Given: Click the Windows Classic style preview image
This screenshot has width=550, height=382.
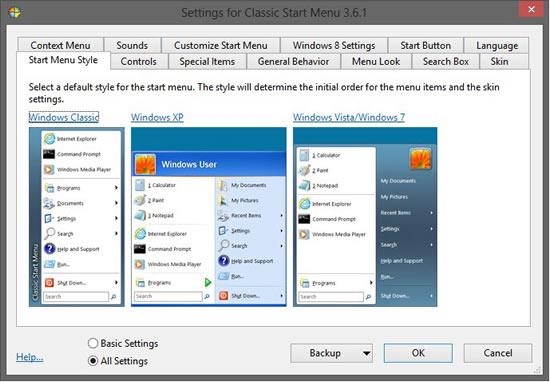Looking at the screenshot, I should coord(76,217).
